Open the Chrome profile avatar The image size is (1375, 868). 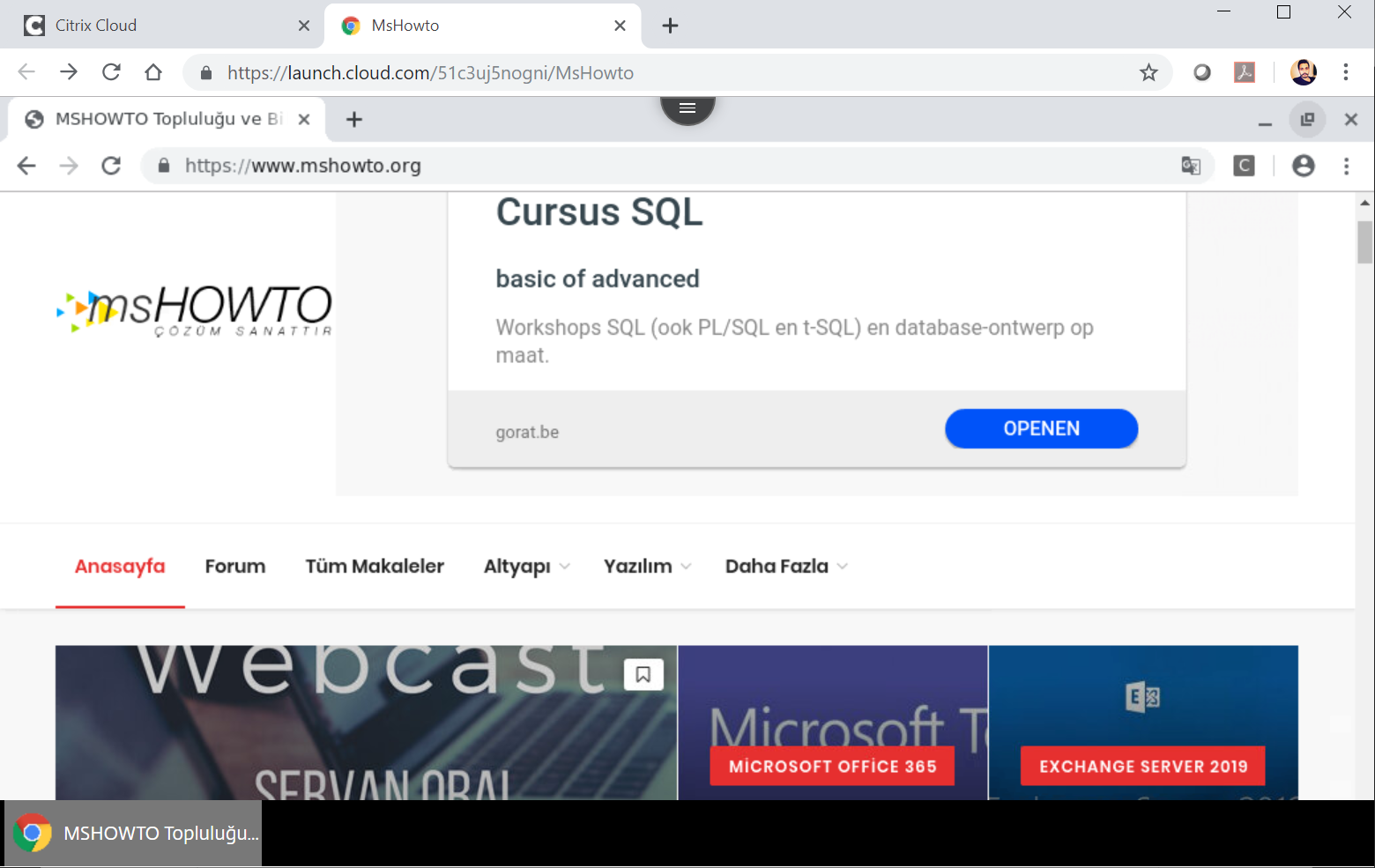point(1304,72)
